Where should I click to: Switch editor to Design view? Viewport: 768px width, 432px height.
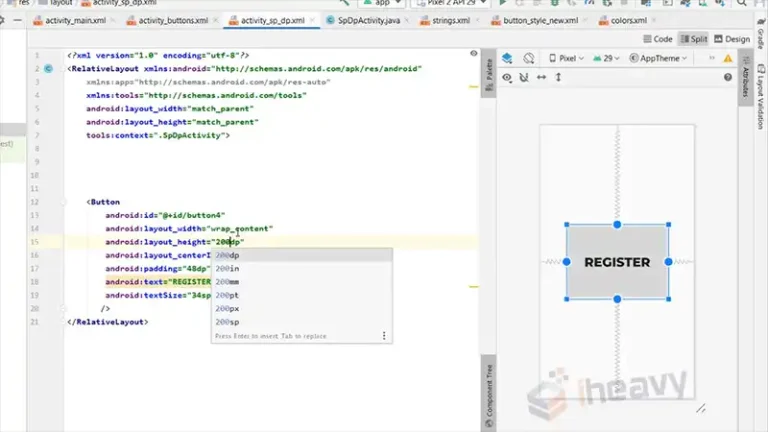(x=732, y=39)
